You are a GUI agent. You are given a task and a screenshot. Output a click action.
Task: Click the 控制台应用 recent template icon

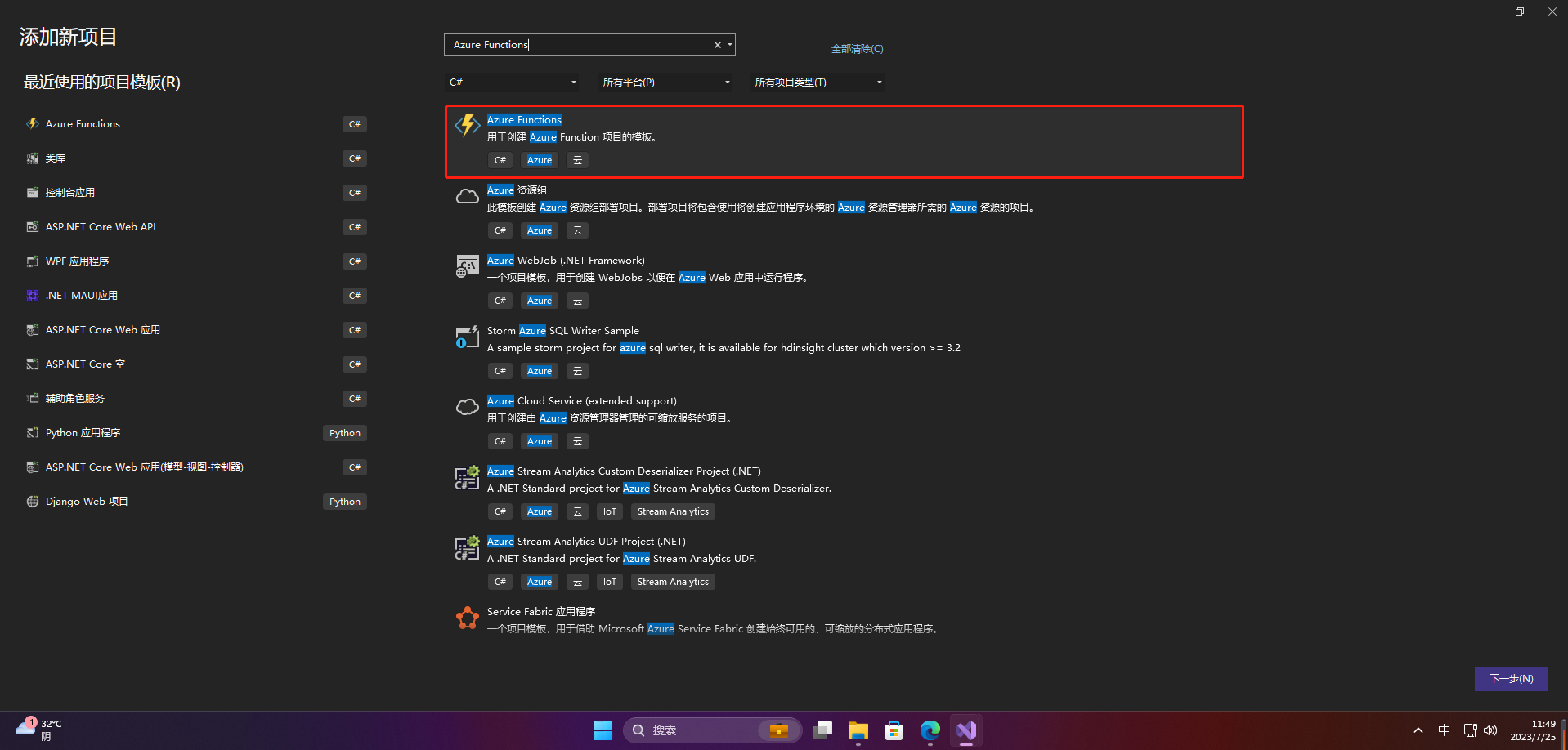[33, 193]
